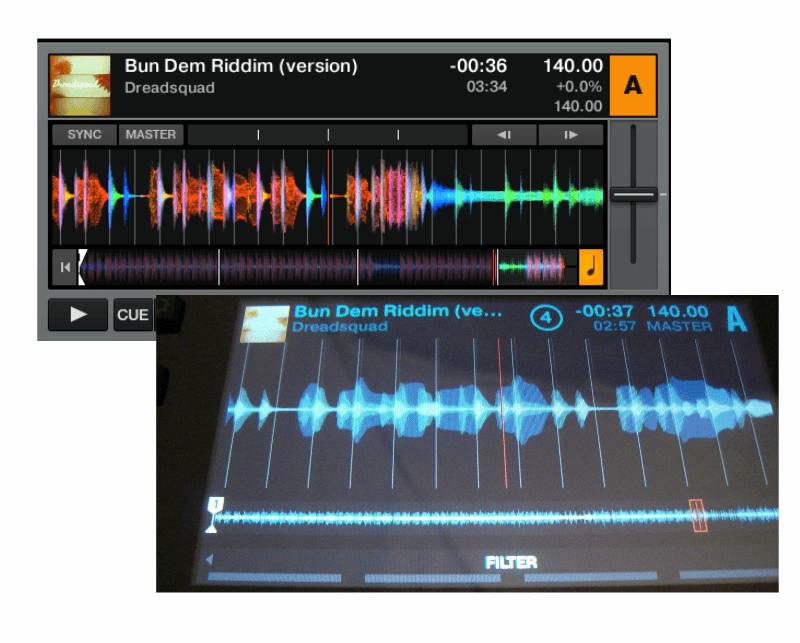Click the -00:36 remaining time display
800x643 pixels.
pyautogui.click(x=478, y=66)
